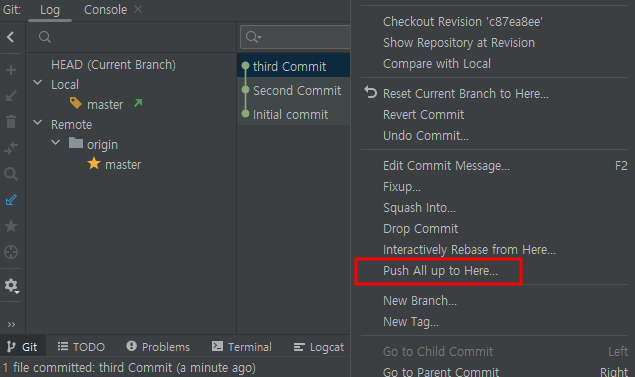Click the Show My Branches magnifier icon in sidebar
This screenshot has height=377, width=635.
[11, 174]
